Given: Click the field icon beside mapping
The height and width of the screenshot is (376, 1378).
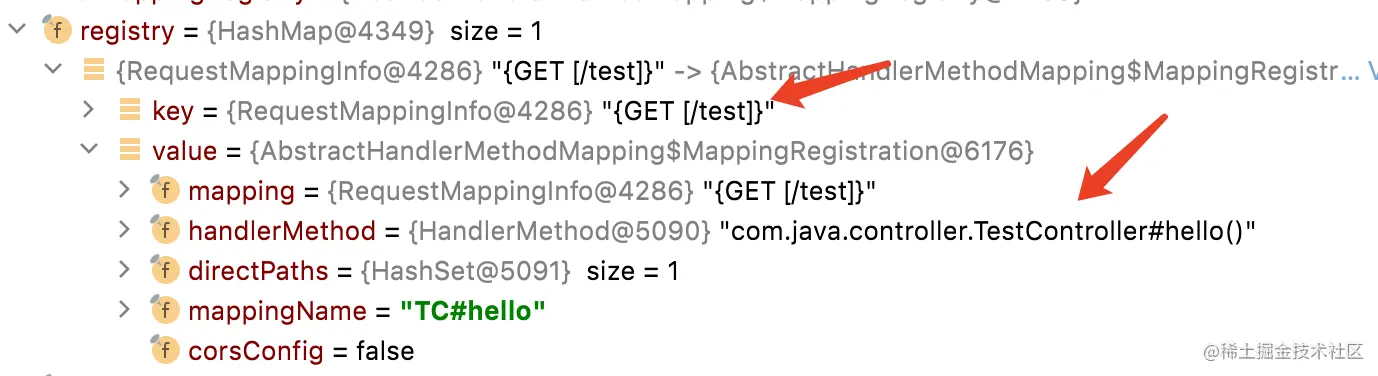Looking at the screenshot, I should (x=165, y=190).
